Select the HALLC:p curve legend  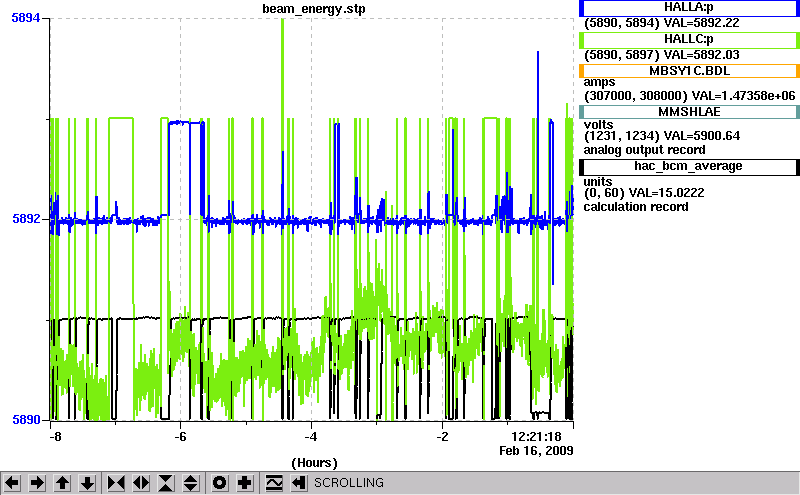(x=689, y=39)
